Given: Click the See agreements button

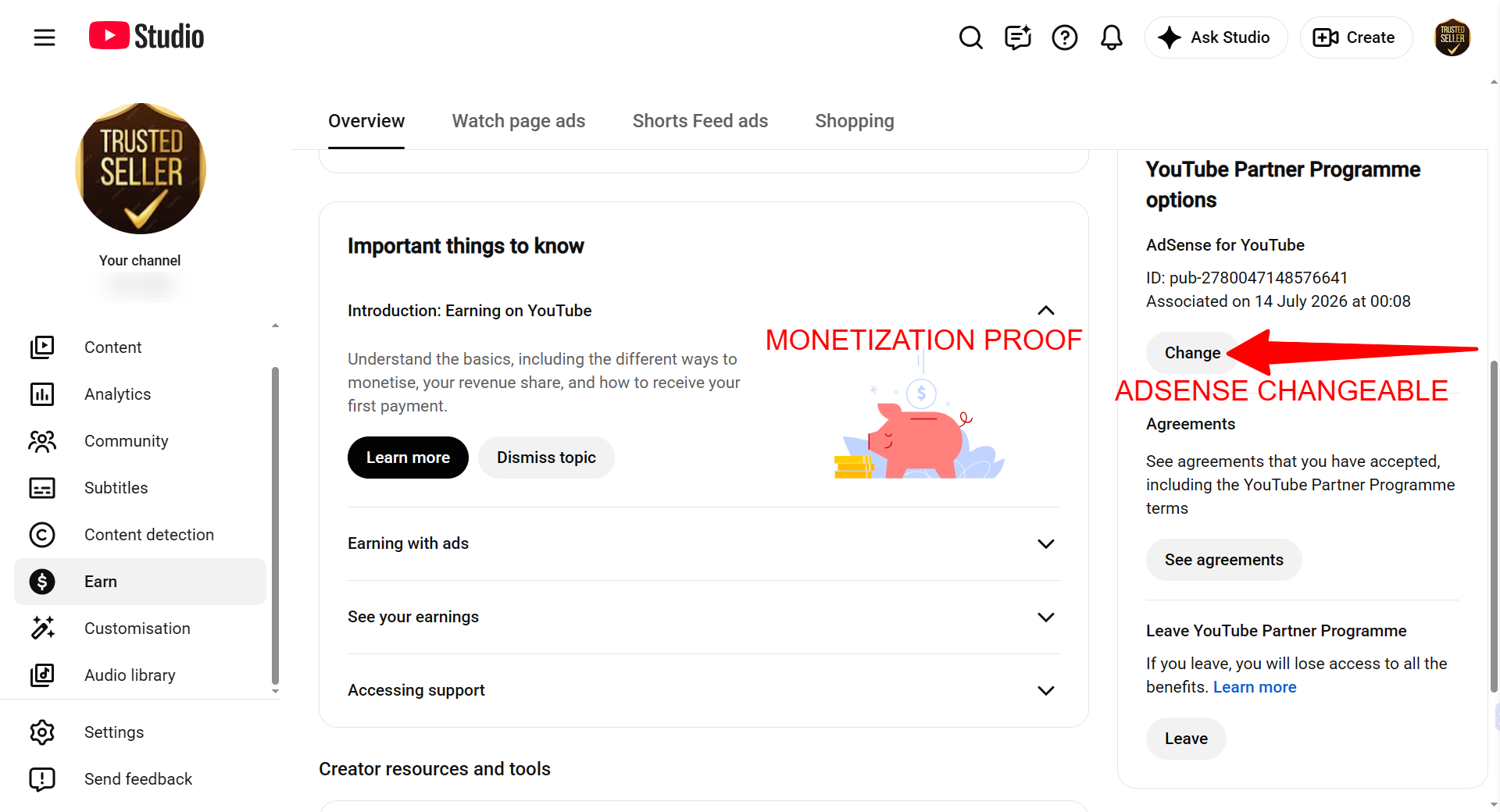Looking at the screenshot, I should tap(1224, 560).
